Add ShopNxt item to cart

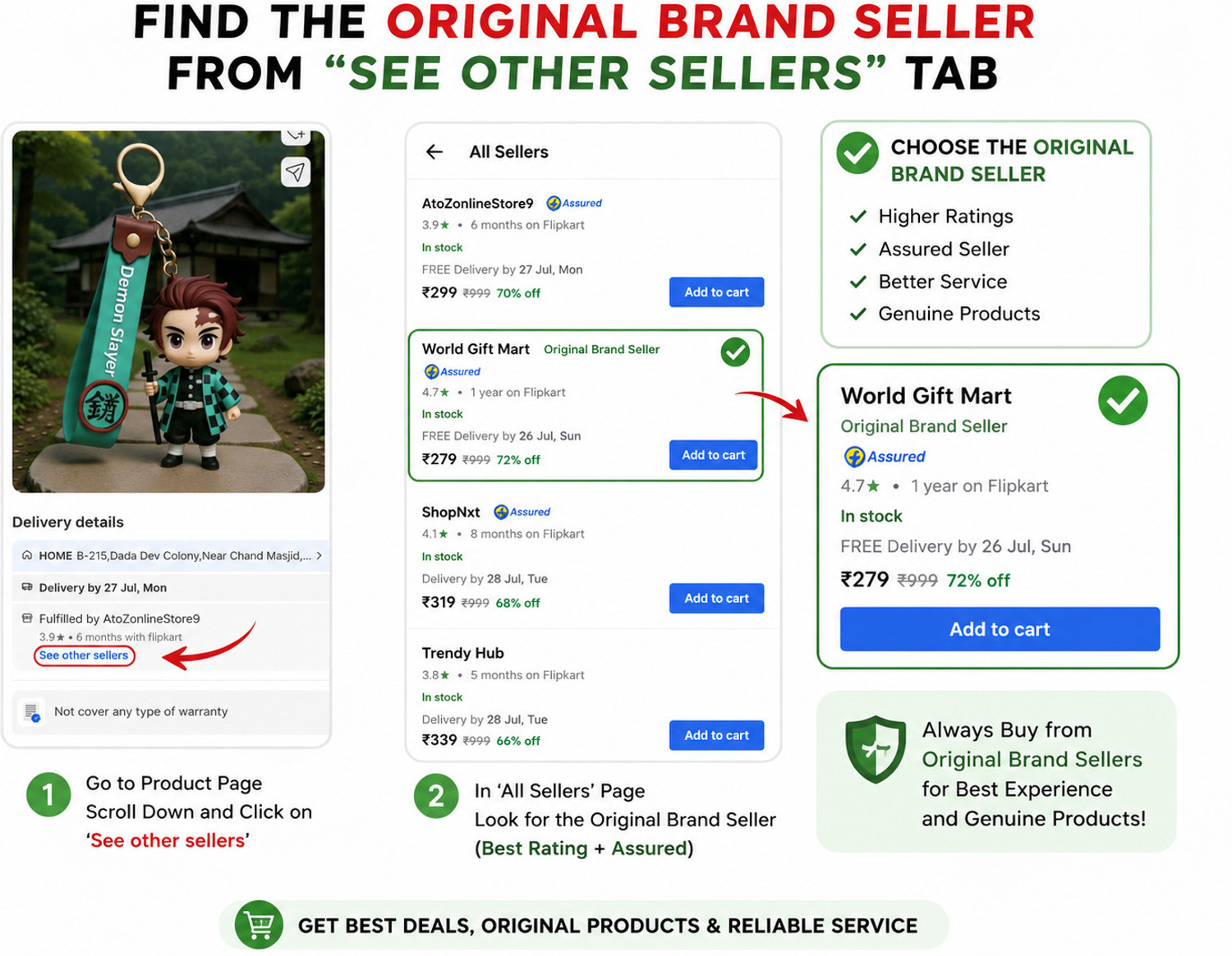click(x=716, y=598)
